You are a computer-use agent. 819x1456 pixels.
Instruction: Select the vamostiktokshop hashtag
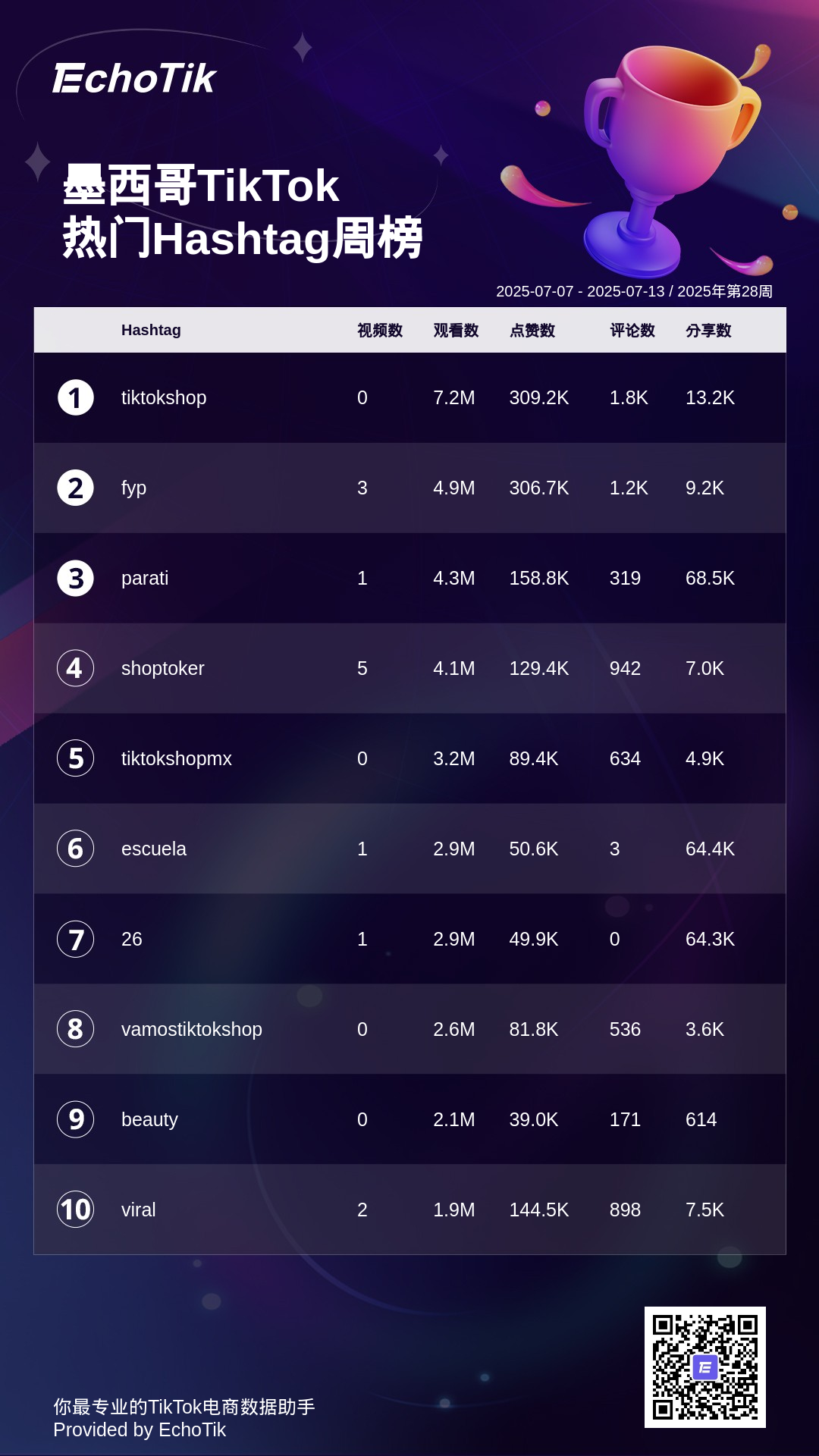[x=191, y=1030]
